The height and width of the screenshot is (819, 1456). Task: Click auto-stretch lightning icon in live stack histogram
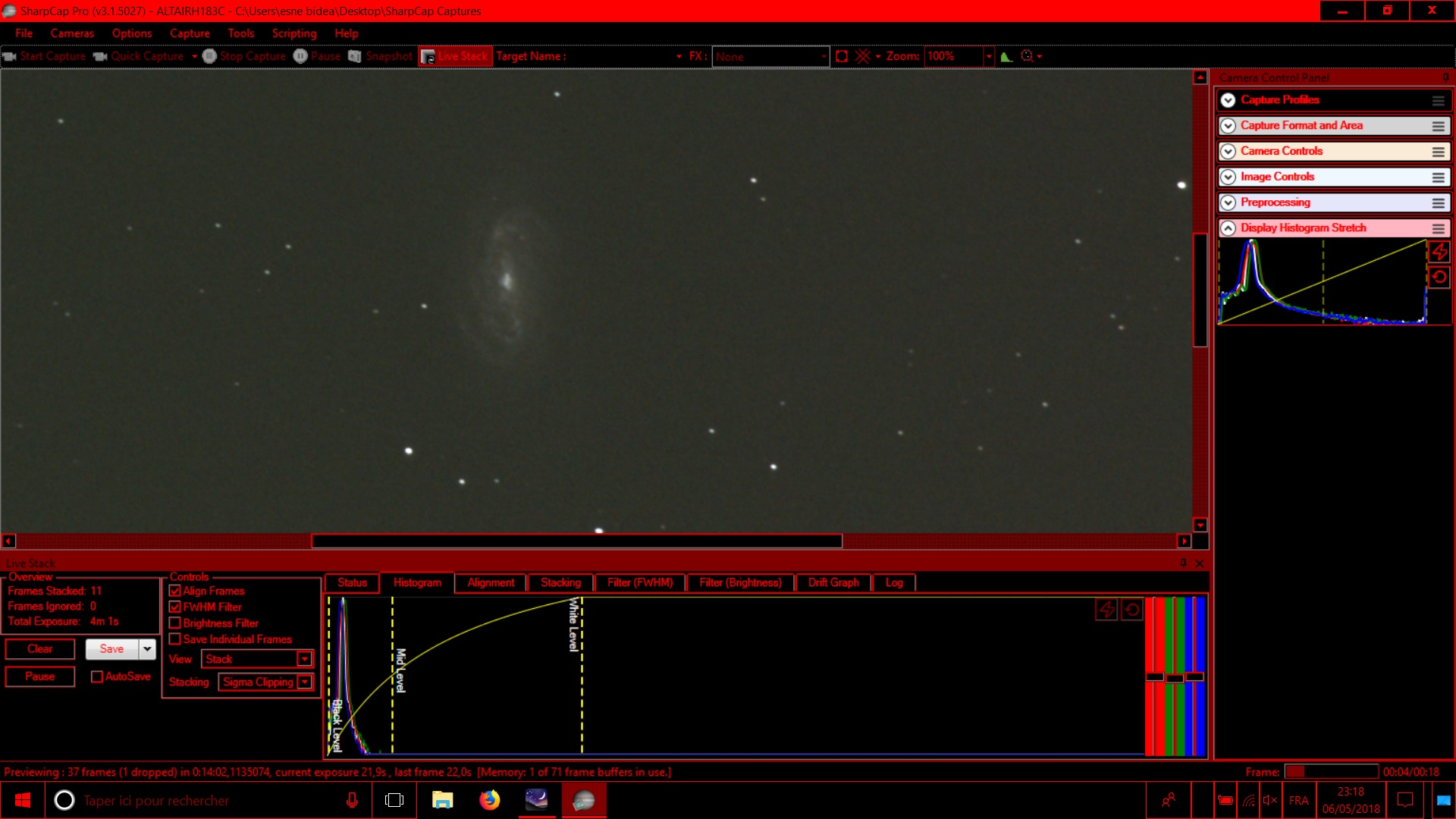coord(1106,610)
